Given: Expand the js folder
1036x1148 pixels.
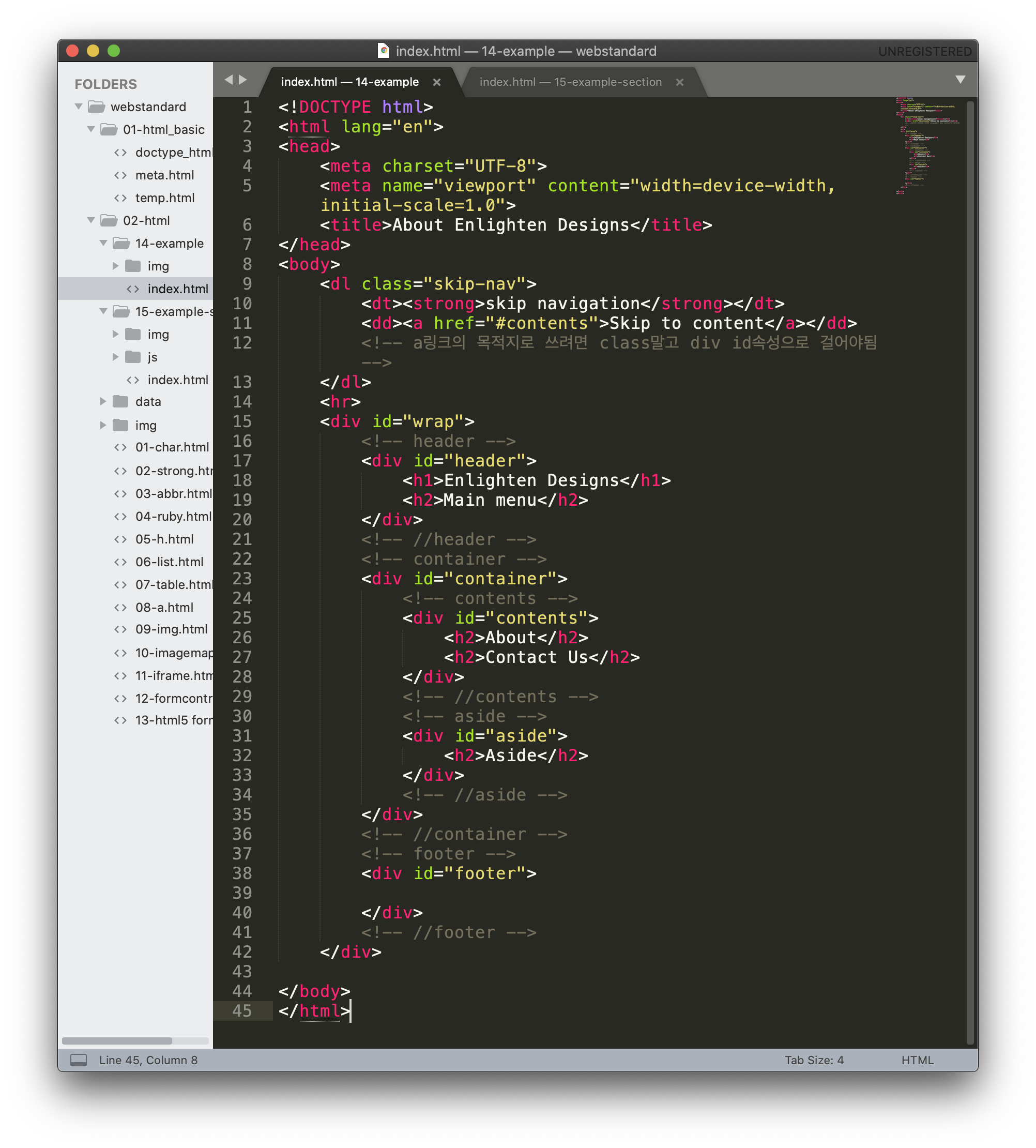Looking at the screenshot, I should point(116,357).
